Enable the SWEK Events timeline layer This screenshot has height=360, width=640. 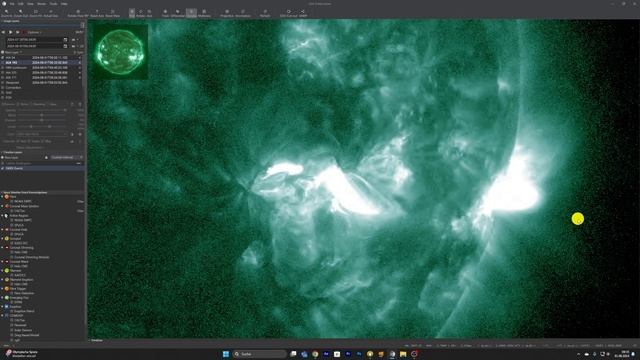[3, 168]
